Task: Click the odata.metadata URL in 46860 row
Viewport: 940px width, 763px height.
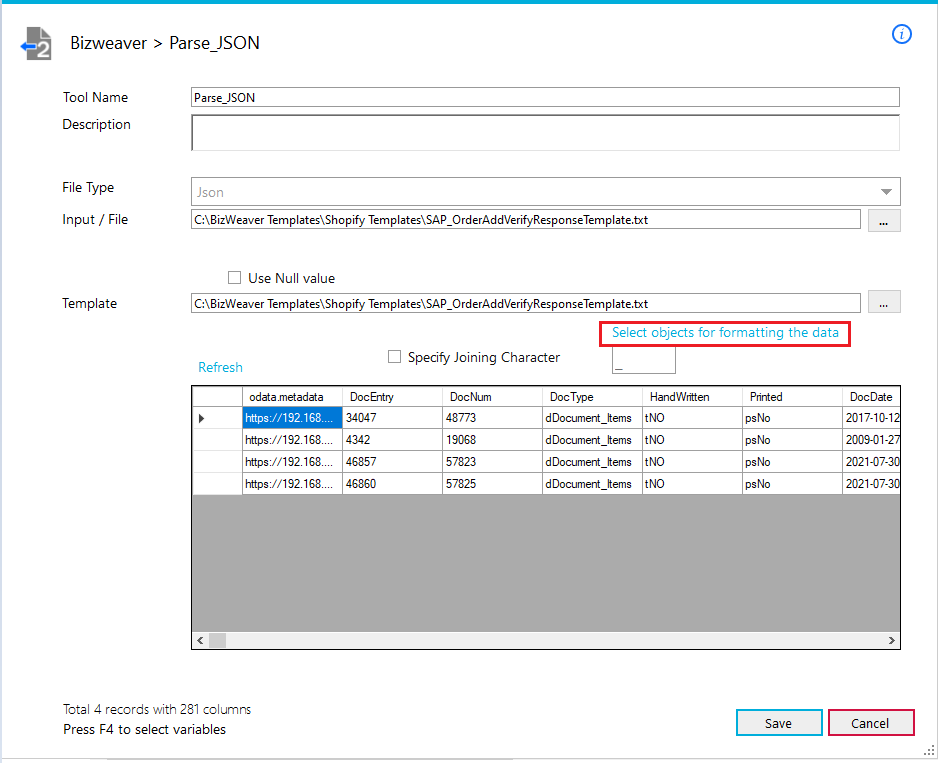Action: click(x=292, y=484)
